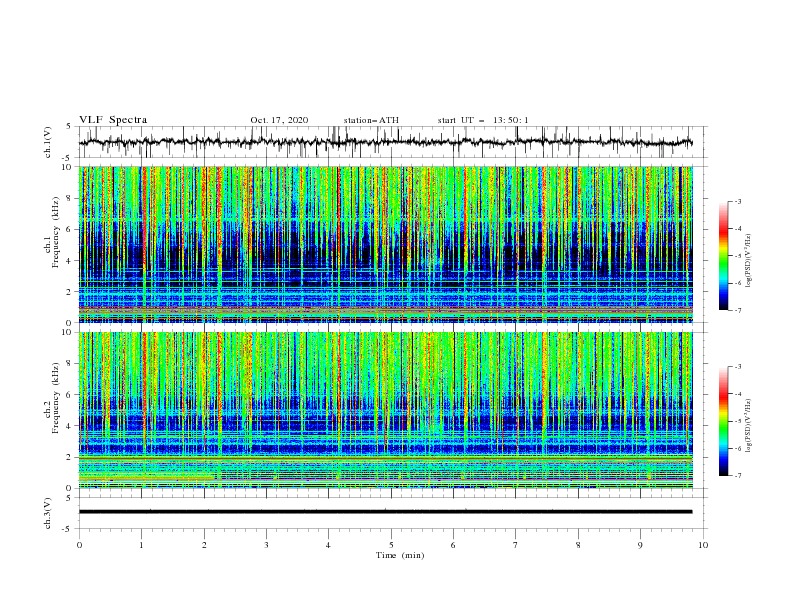Click time axis tick label "7"
Screen dimensions: 792x612
pyautogui.click(x=516, y=545)
